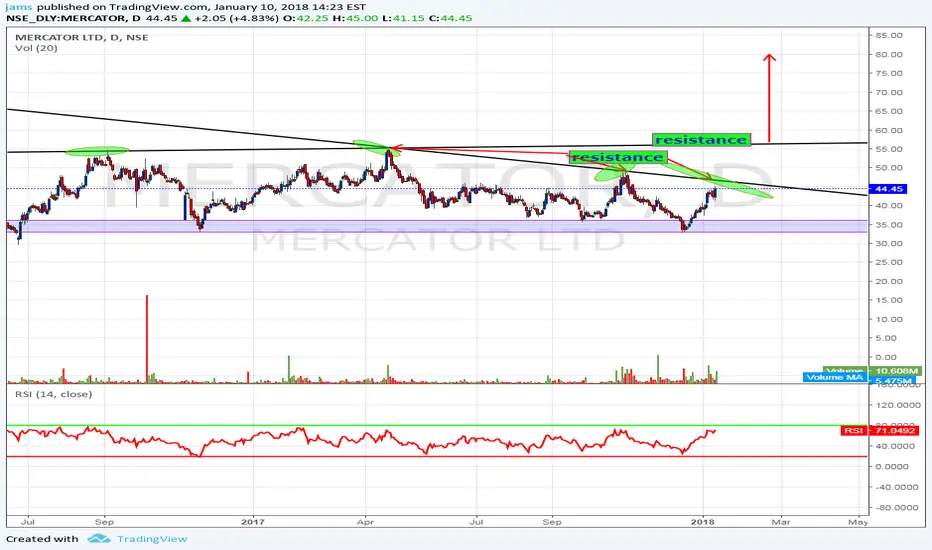Select the high value 'H:45.00'
Viewport: 932px width, 550px height.
355,18
